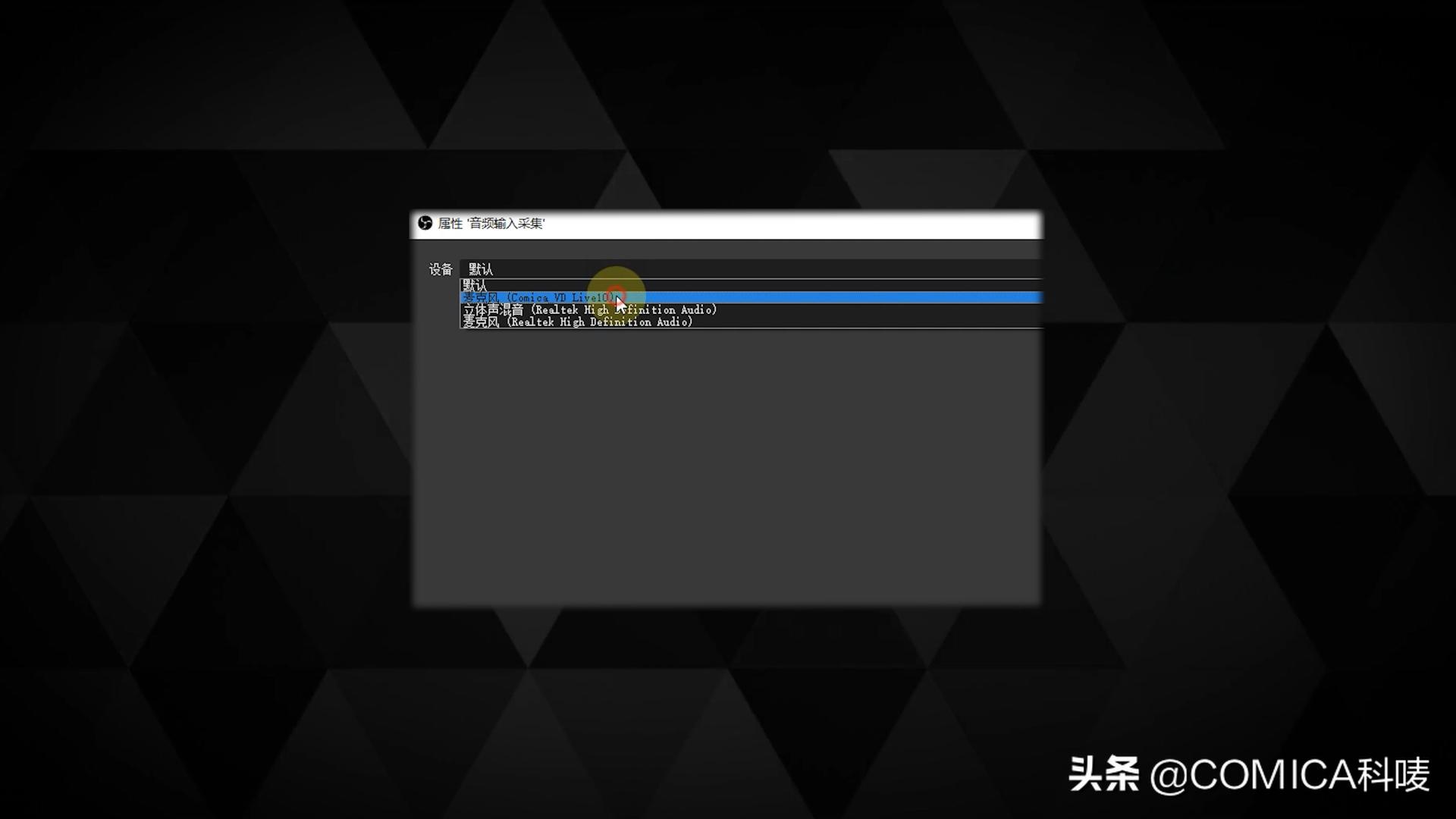Viewport: 1456px width, 819px height.
Task: Open OBS 属性 icon in title bar
Action: coord(423,222)
